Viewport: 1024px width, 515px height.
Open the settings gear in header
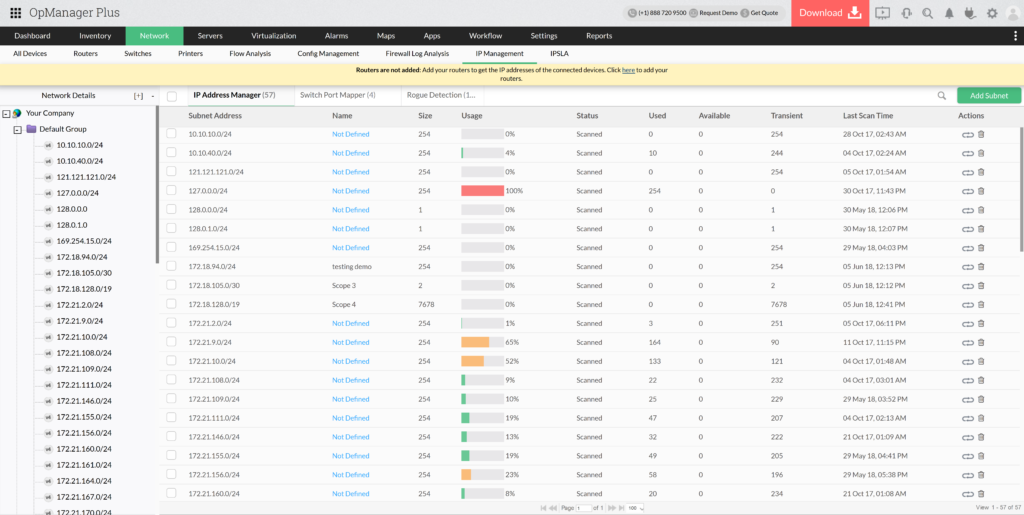tap(991, 13)
